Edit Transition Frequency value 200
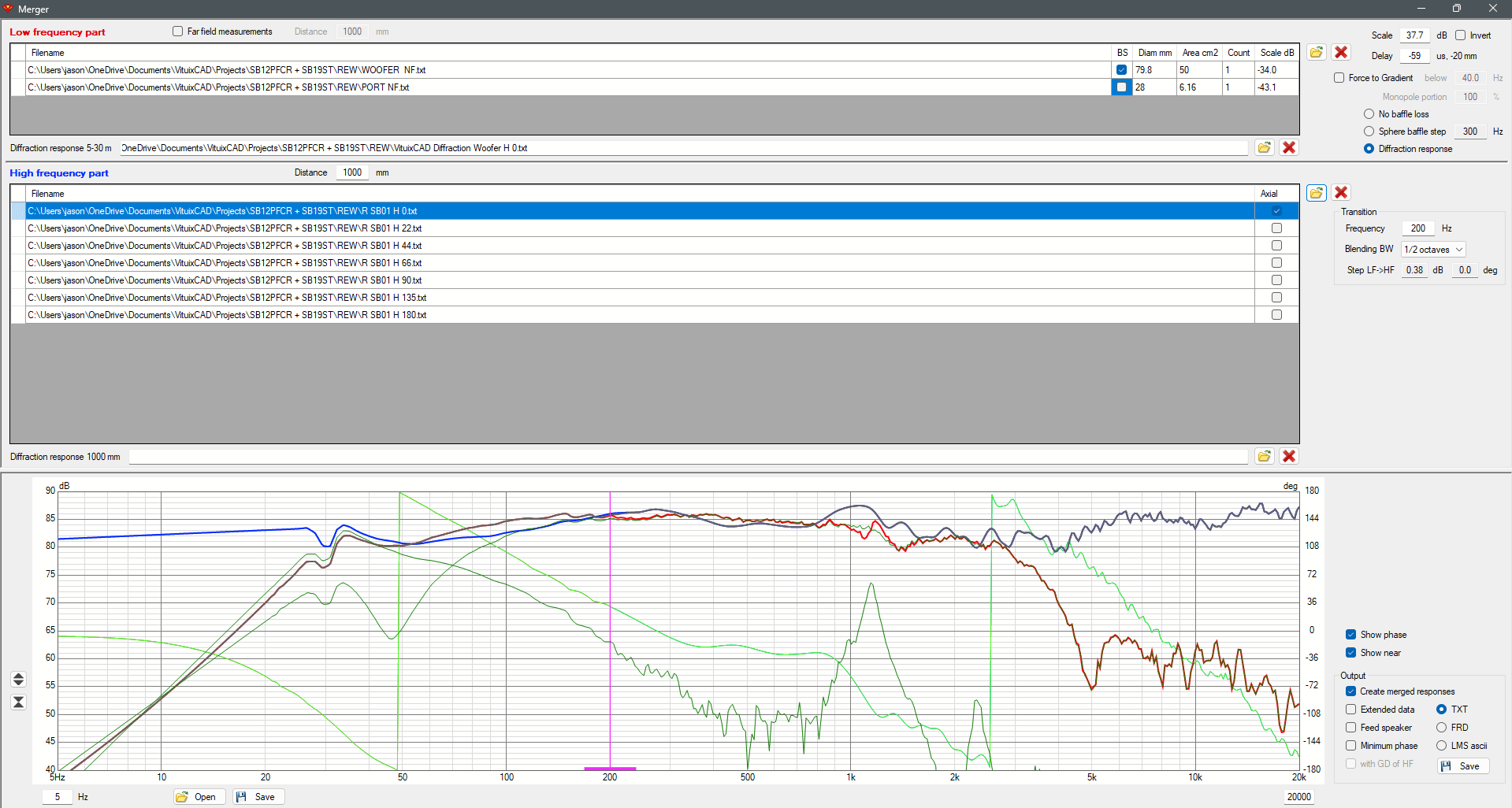The width and height of the screenshot is (1512, 808). tap(1418, 228)
